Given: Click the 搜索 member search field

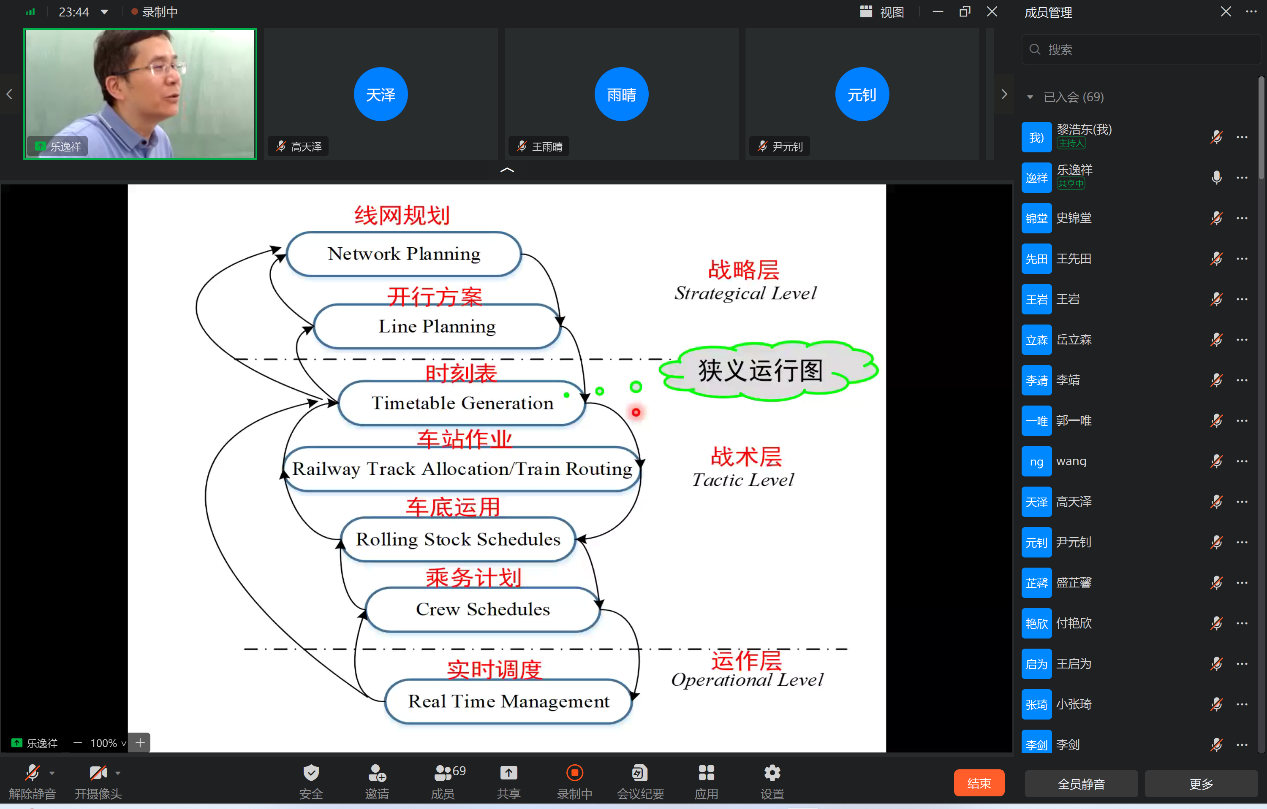Looking at the screenshot, I should click(x=1140, y=48).
